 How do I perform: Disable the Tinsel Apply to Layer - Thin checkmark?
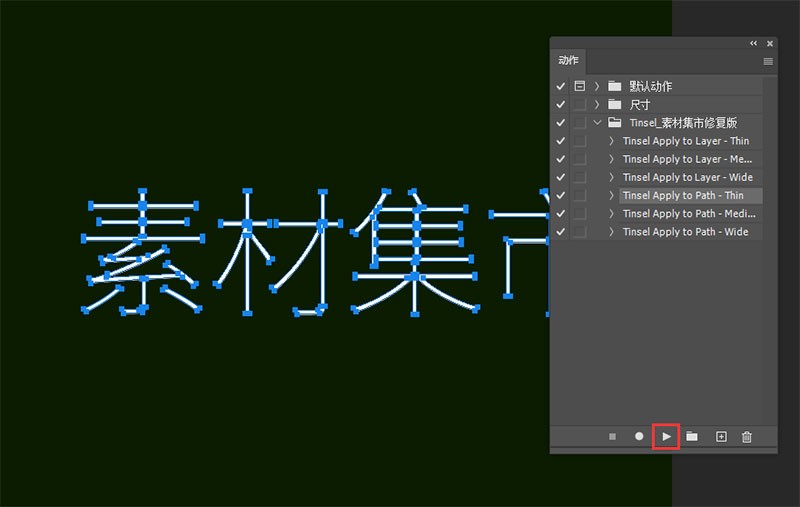tap(561, 141)
